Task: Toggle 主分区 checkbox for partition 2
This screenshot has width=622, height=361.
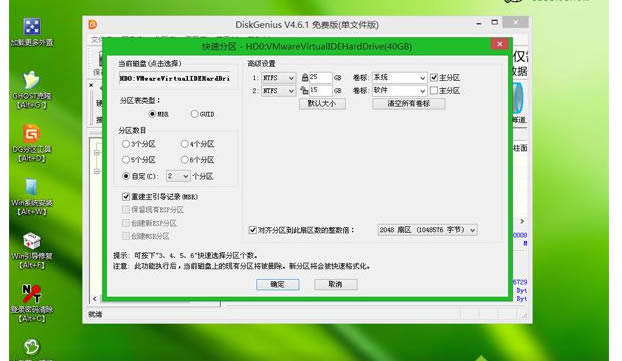Action: pos(434,91)
